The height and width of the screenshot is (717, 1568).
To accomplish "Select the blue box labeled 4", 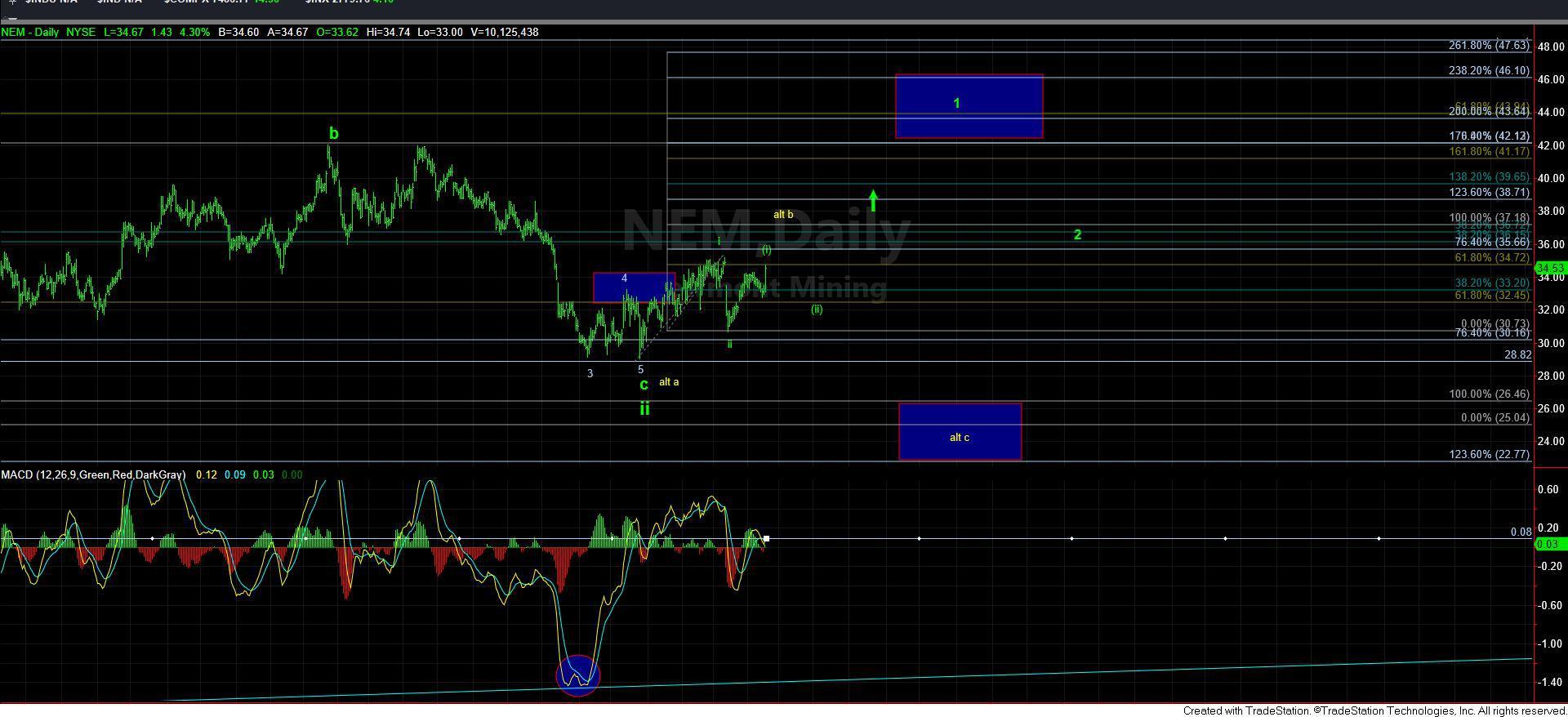I will click(x=635, y=287).
